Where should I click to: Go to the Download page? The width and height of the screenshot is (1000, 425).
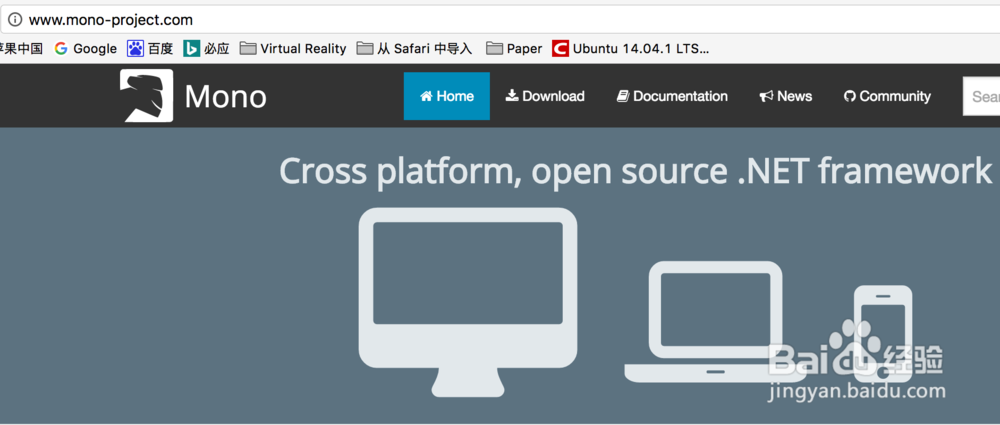pos(545,96)
